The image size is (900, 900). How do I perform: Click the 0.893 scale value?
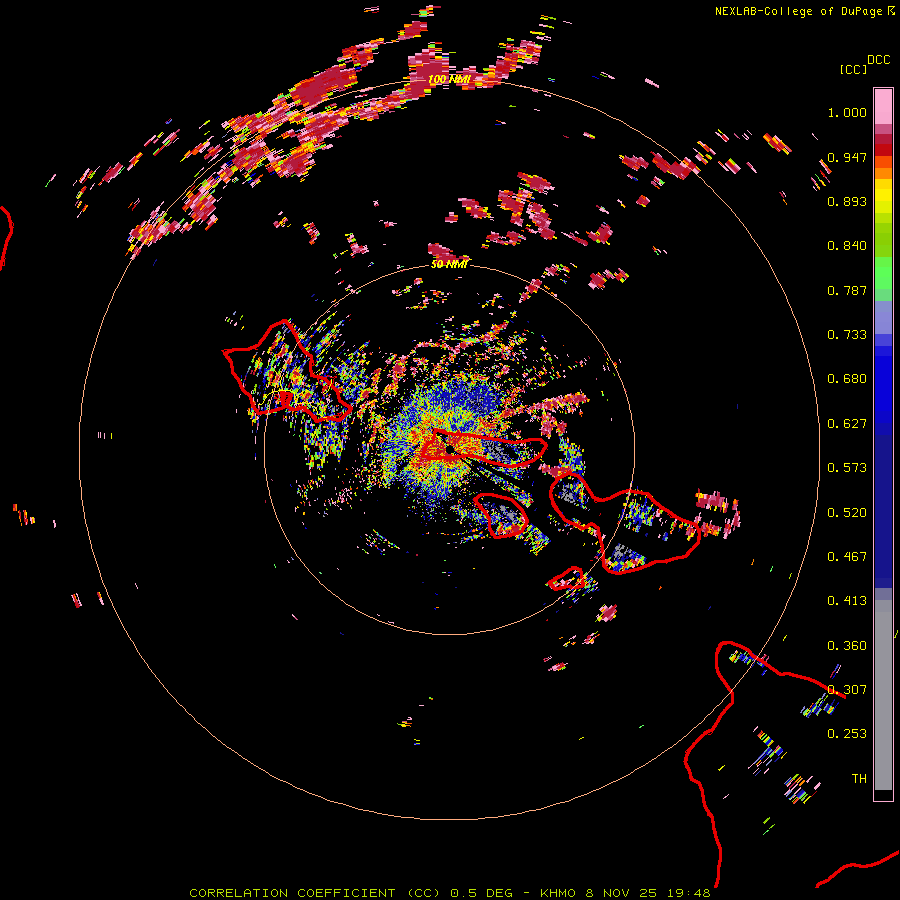point(847,201)
